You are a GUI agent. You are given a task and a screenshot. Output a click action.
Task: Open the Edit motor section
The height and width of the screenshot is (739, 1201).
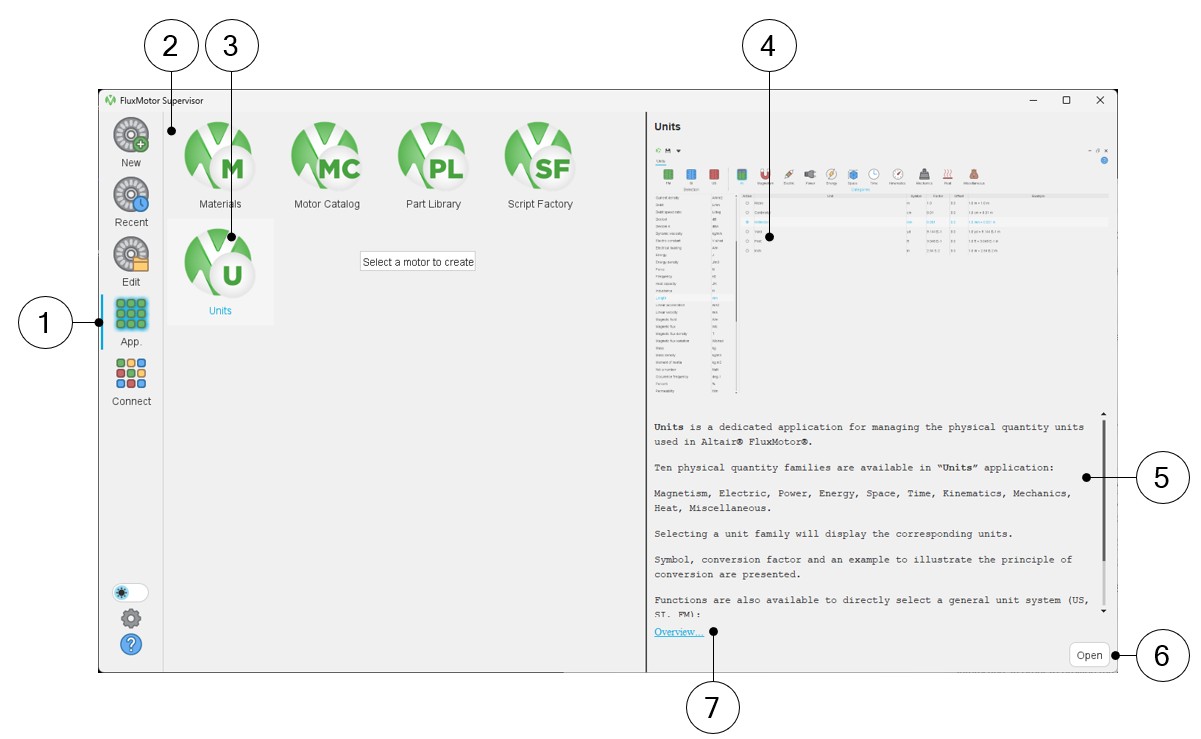pyautogui.click(x=131, y=262)
